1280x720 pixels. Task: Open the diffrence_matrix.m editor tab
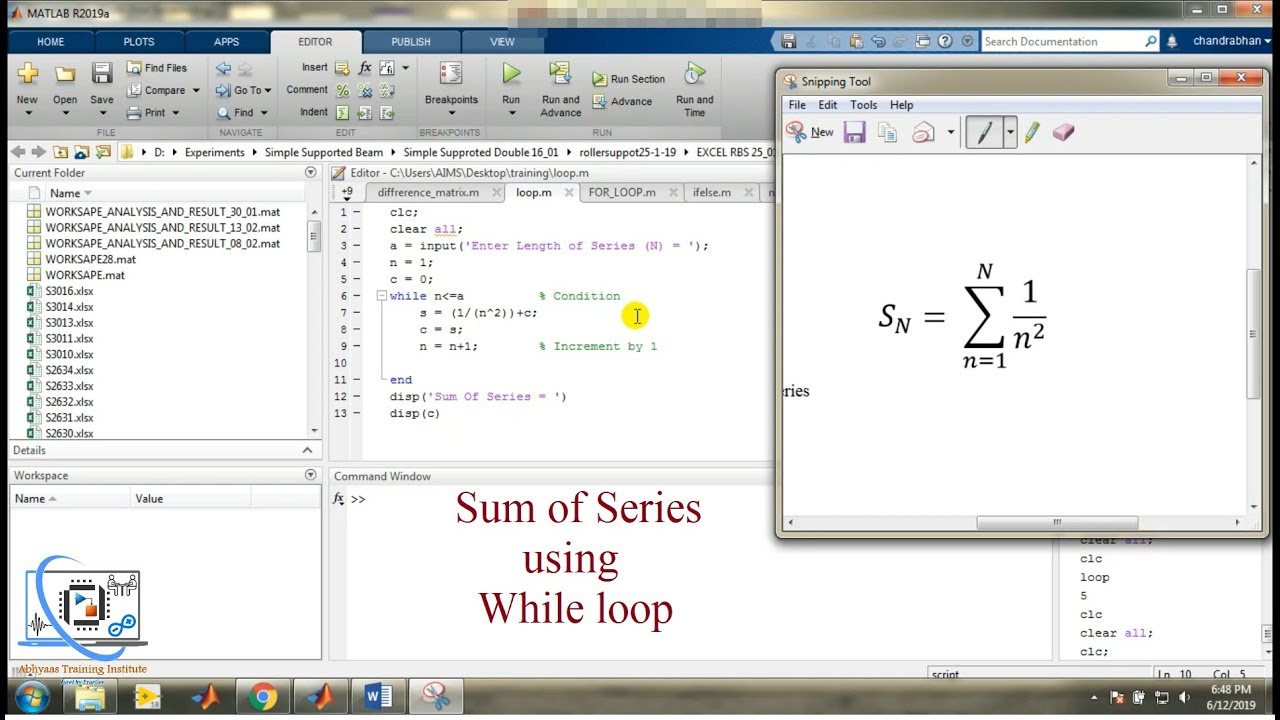tap(428, 193)
